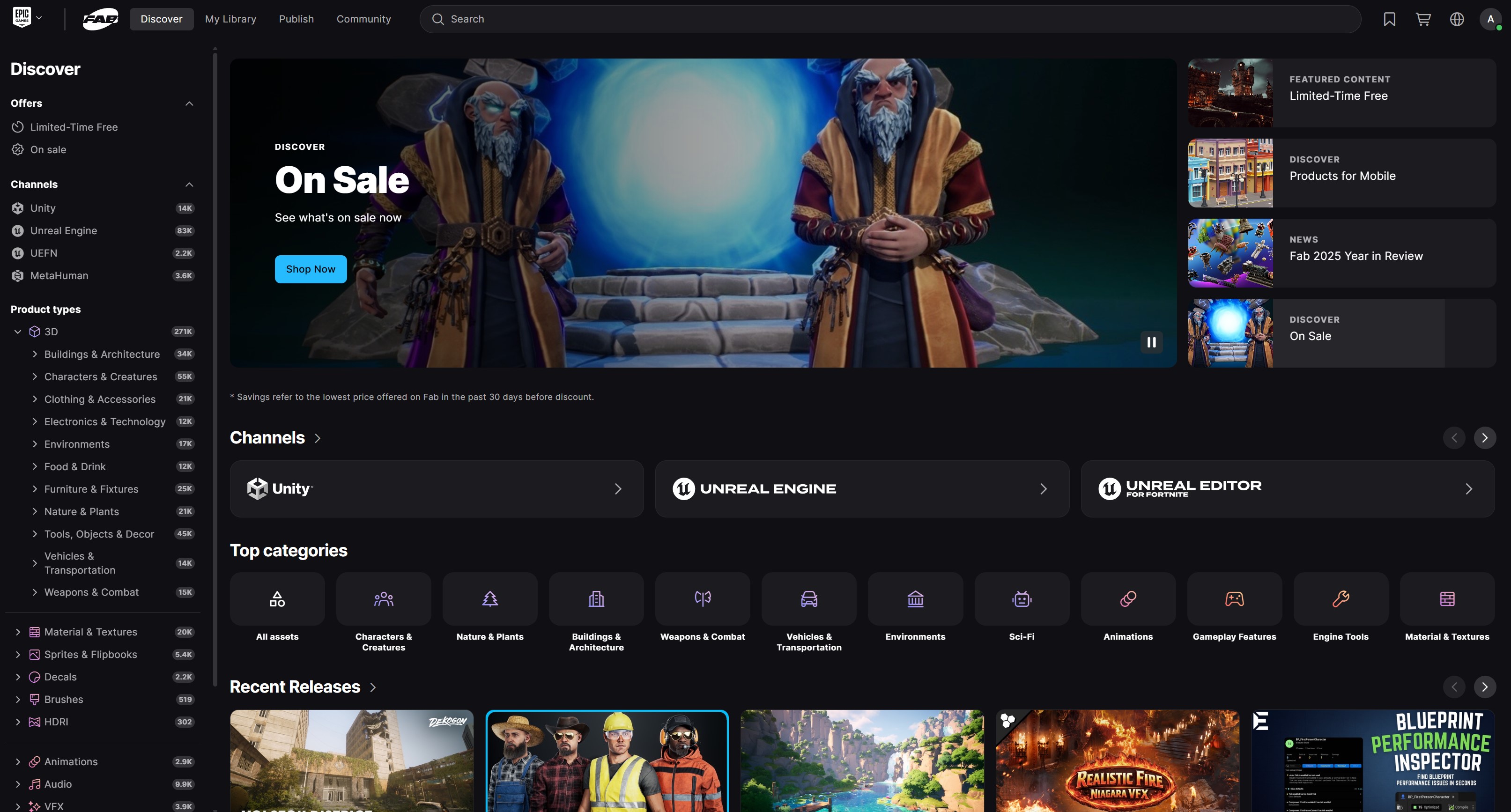Open the Publish tab
Image resolution: width=1511 pixels, height=812 pixels.
296,19
